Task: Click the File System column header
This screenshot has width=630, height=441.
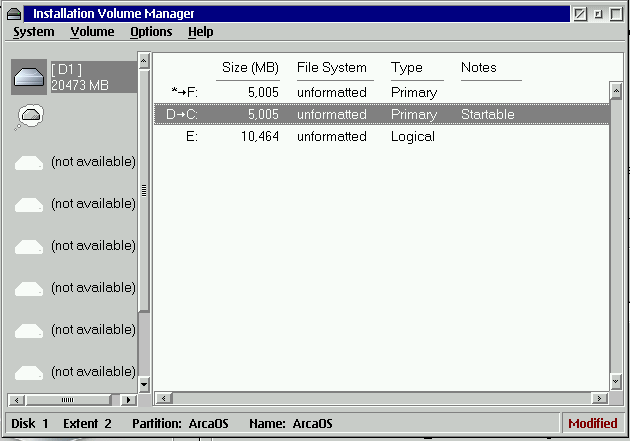Action: (x=332, y=68)
